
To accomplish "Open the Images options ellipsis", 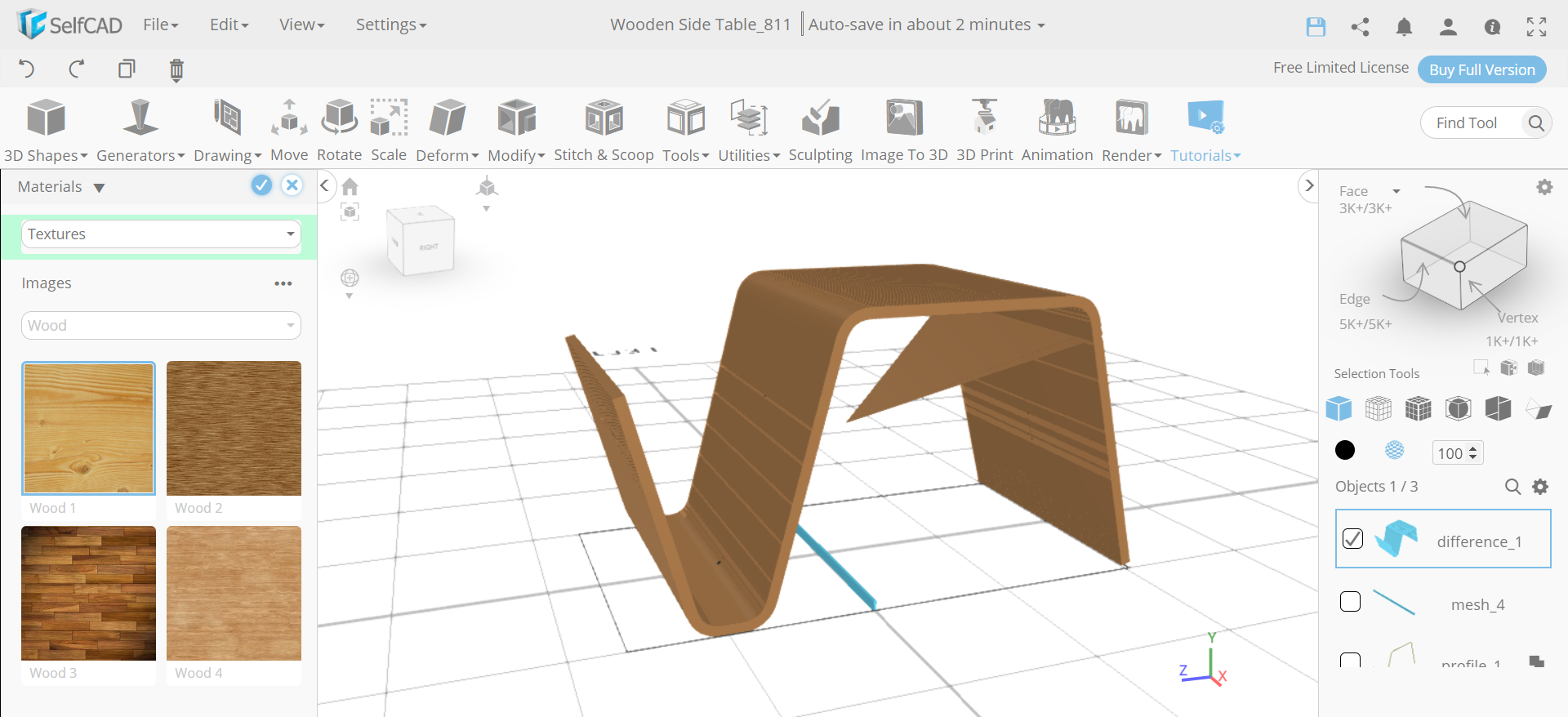I will click(283, 283).
